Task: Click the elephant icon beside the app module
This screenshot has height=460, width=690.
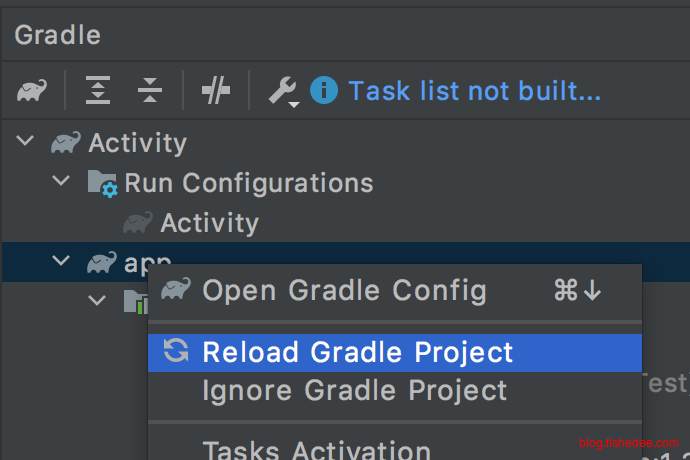Action: tap(102, 262)
